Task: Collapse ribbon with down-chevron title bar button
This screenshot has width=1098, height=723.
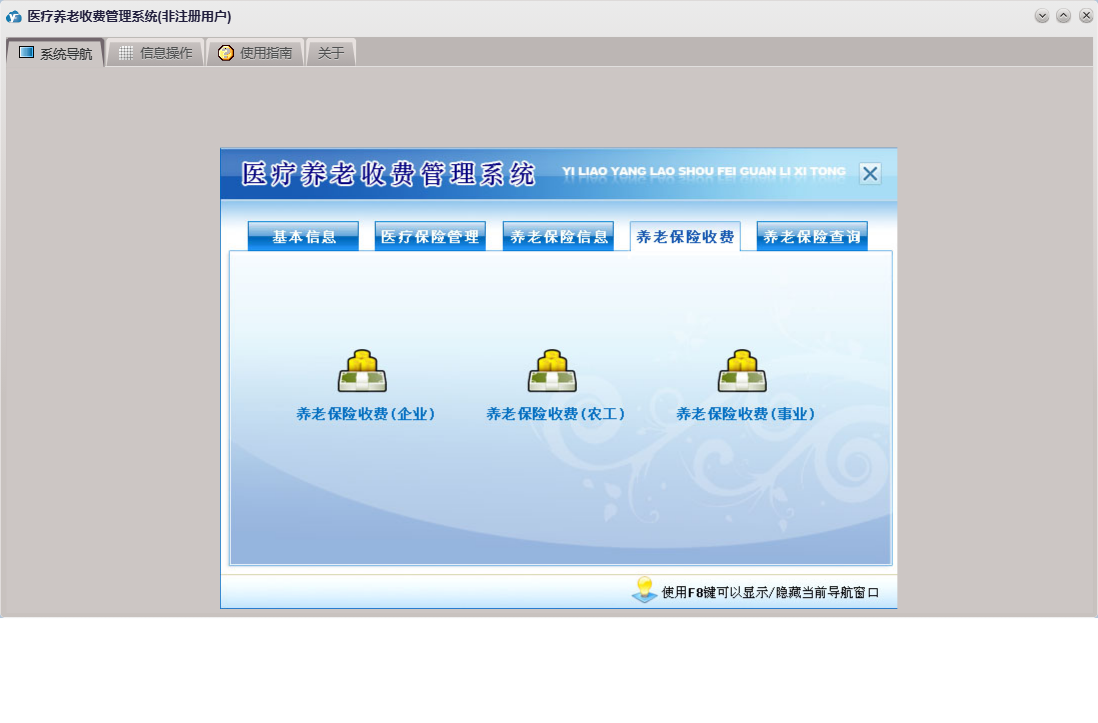Action: [1042, 15]
